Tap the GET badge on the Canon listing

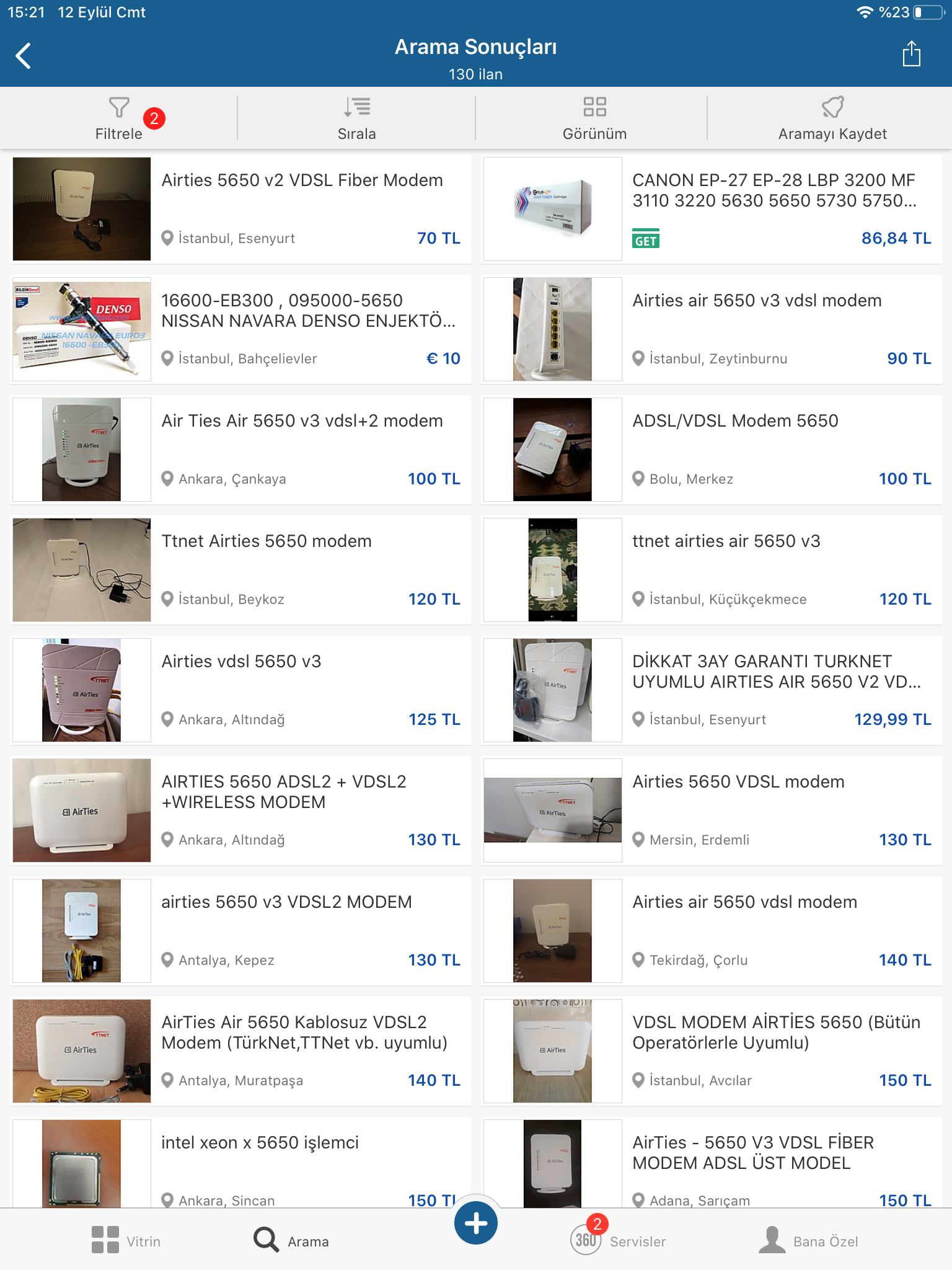tap(645, 239)
